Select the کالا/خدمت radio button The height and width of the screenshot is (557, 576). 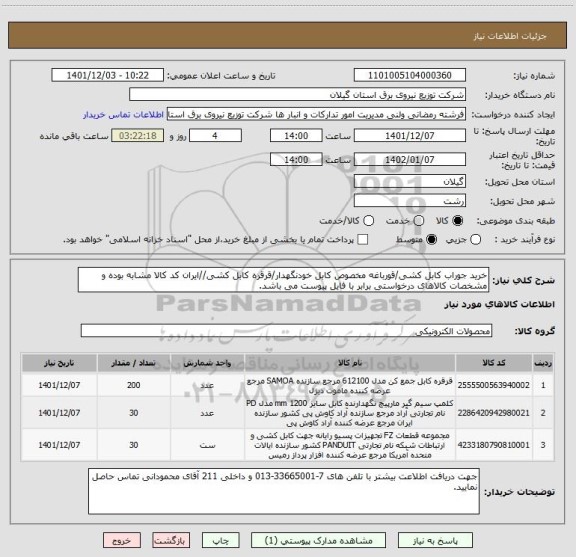(368, 221)
